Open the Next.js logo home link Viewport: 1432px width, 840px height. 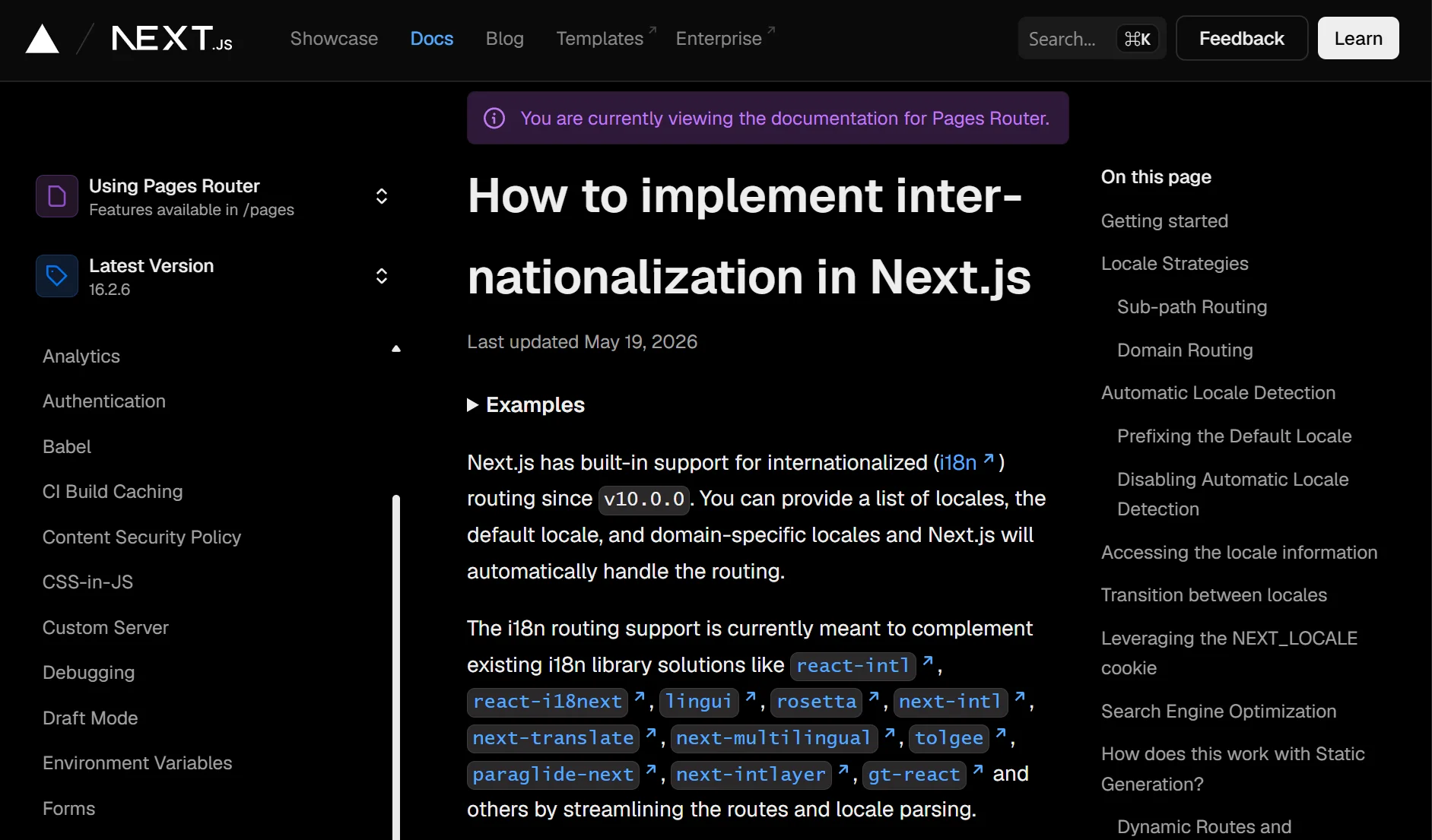(x=172, y=39)
